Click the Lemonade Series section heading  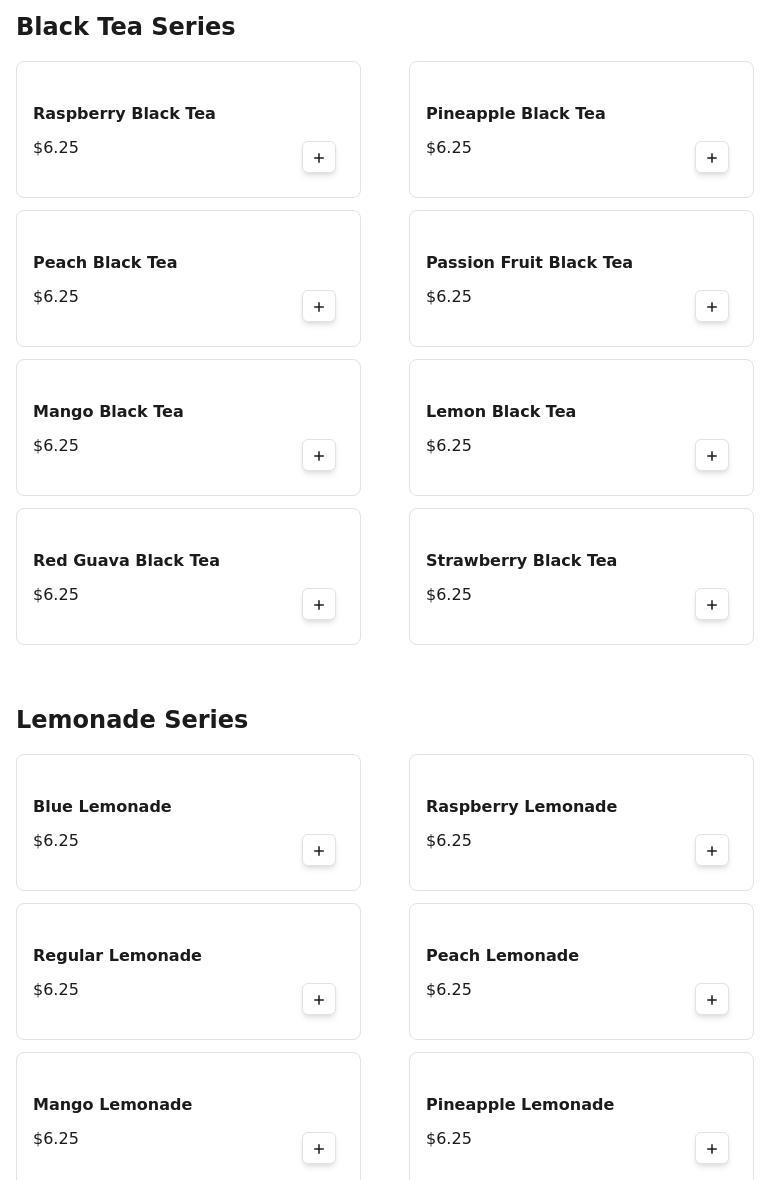pyautogui.click(x=132, y=719)
